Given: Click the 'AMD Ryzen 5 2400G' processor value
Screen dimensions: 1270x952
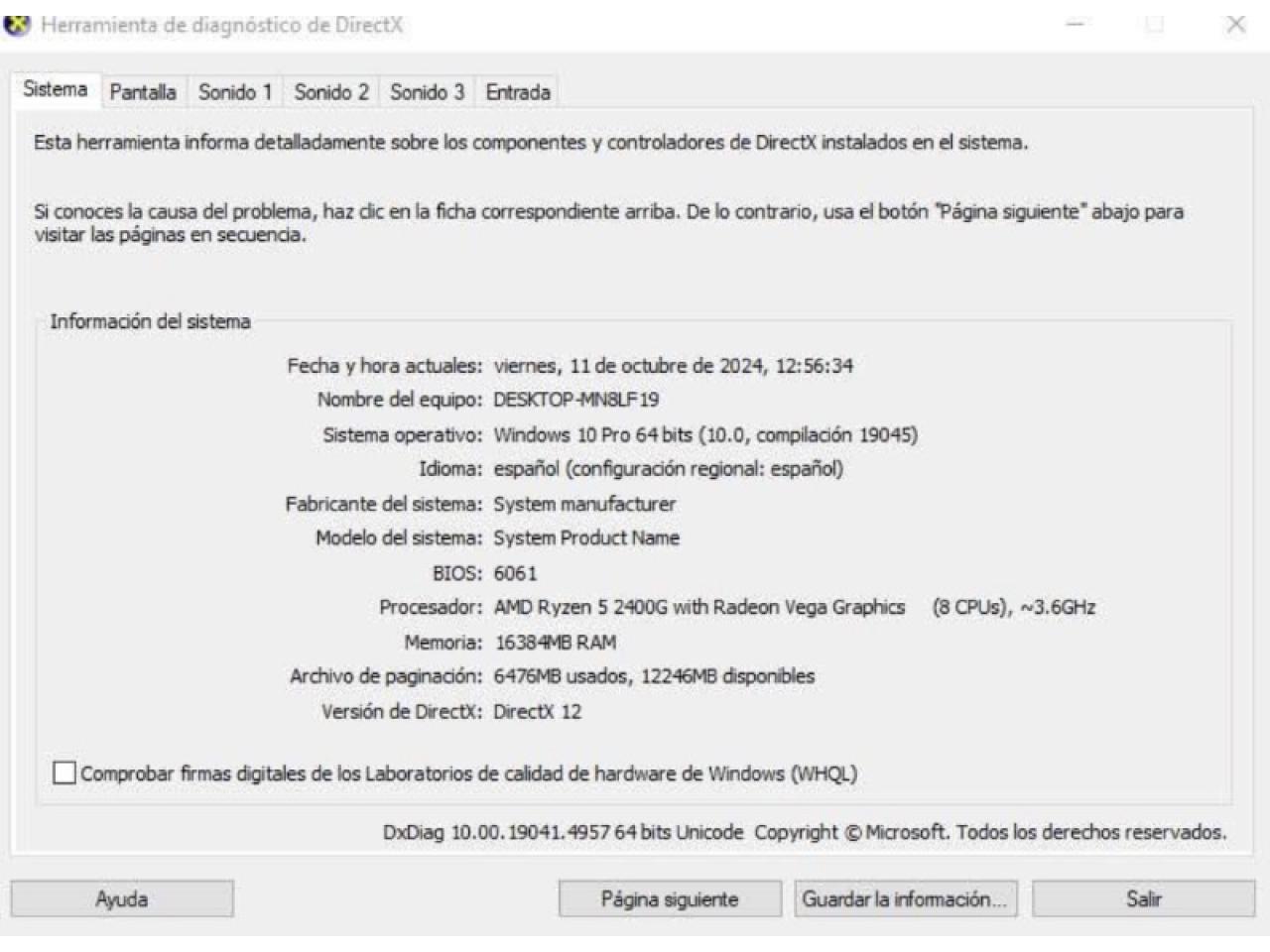Looking at the screenshot, I should click(x=580, y=607).
